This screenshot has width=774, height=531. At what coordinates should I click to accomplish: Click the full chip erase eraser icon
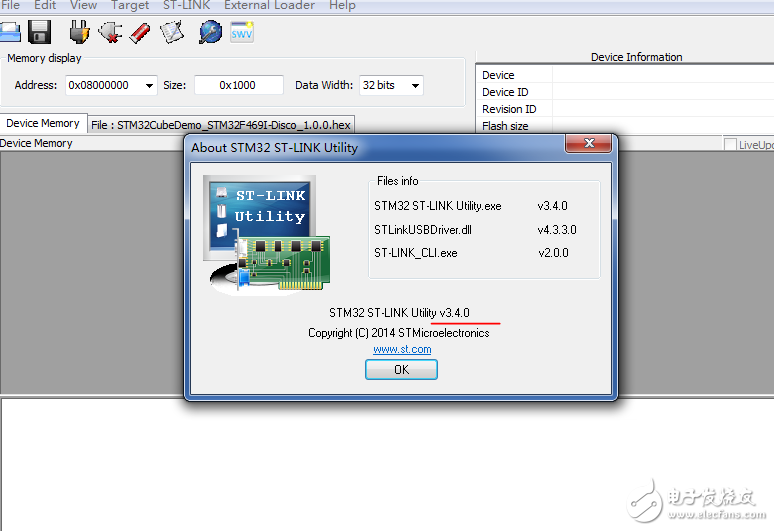point(140,33)
